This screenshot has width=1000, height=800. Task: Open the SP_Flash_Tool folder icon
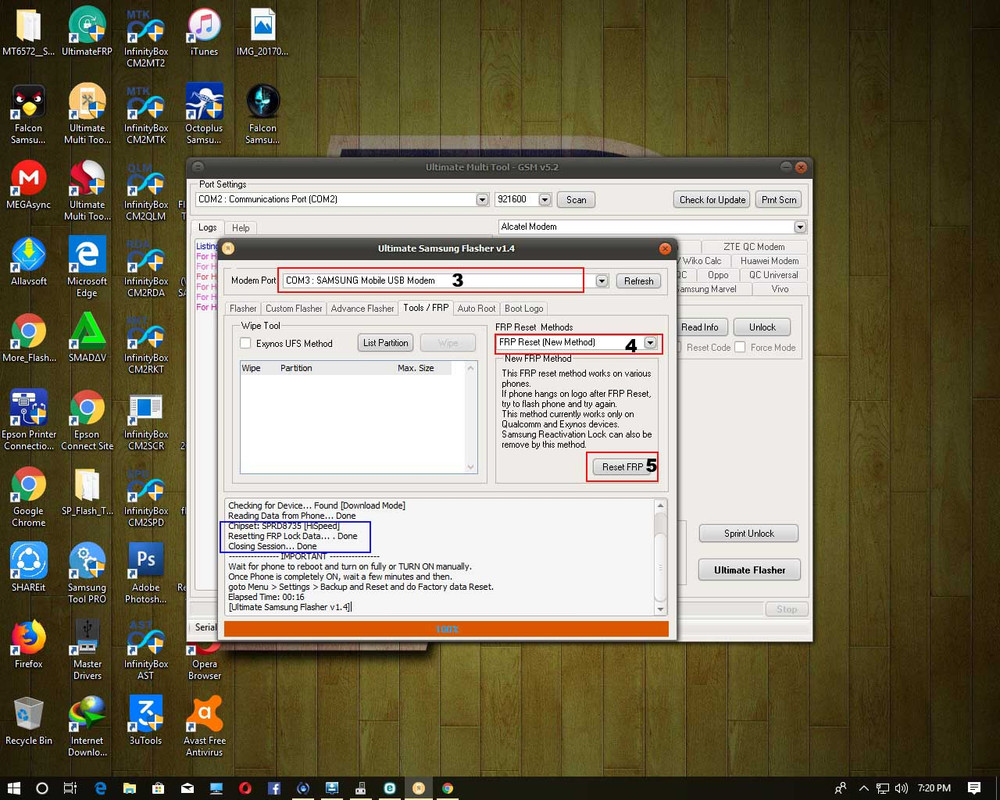(87, 490)
